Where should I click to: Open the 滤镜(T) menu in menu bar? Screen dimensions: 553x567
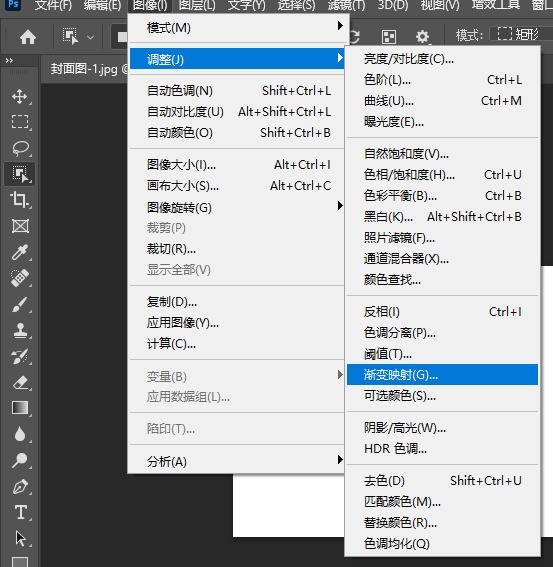(346, 5)
